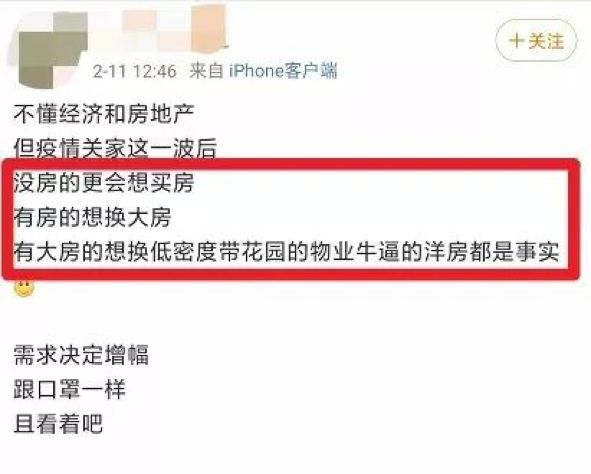Click the line 但疫情关家这一波后

click(115, 148)
